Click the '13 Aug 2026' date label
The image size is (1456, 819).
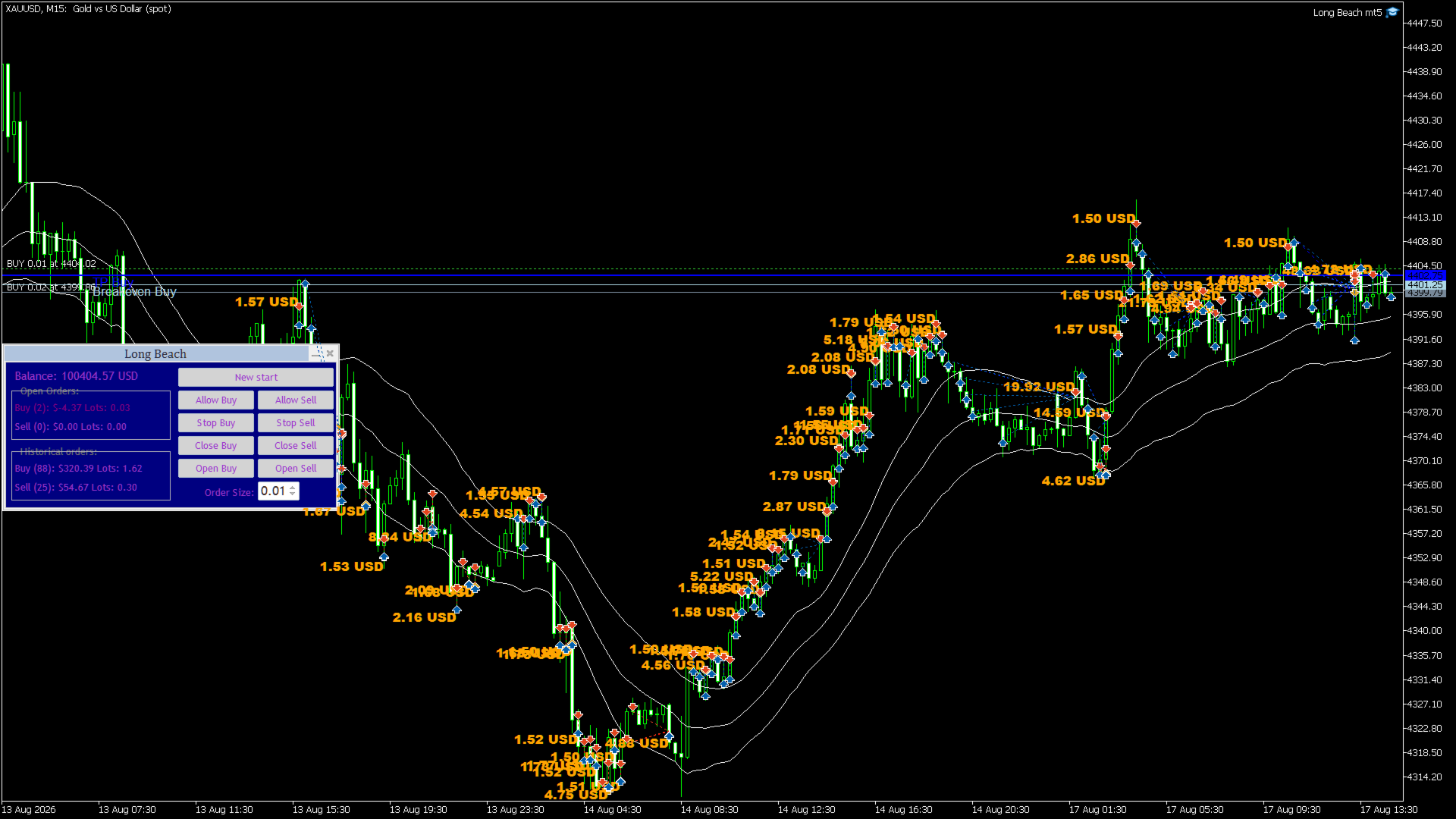tap(29, 810)
